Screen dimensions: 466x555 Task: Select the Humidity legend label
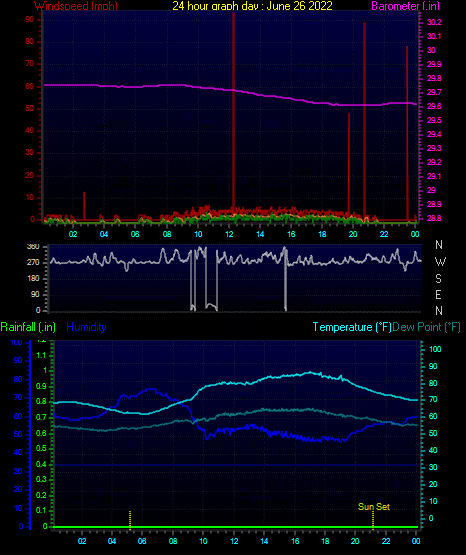(86, 327)
